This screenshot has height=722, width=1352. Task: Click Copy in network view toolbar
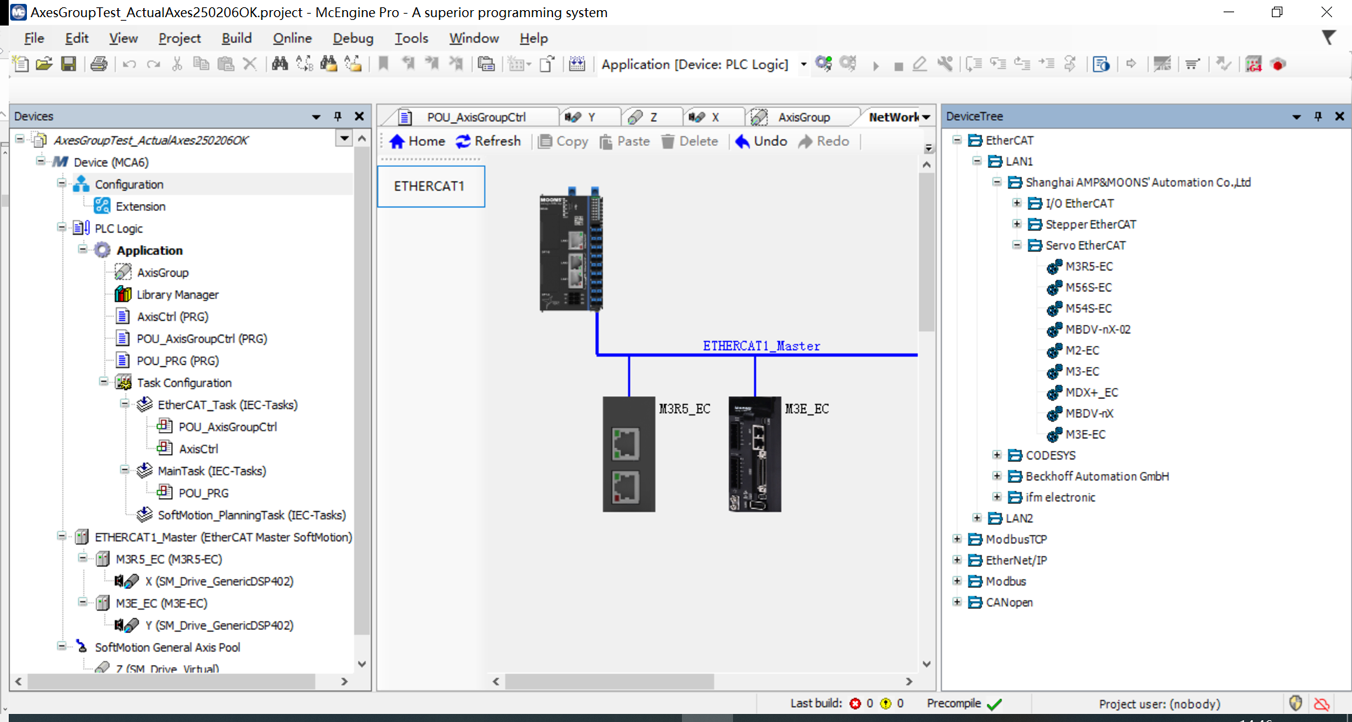point(563,141)
